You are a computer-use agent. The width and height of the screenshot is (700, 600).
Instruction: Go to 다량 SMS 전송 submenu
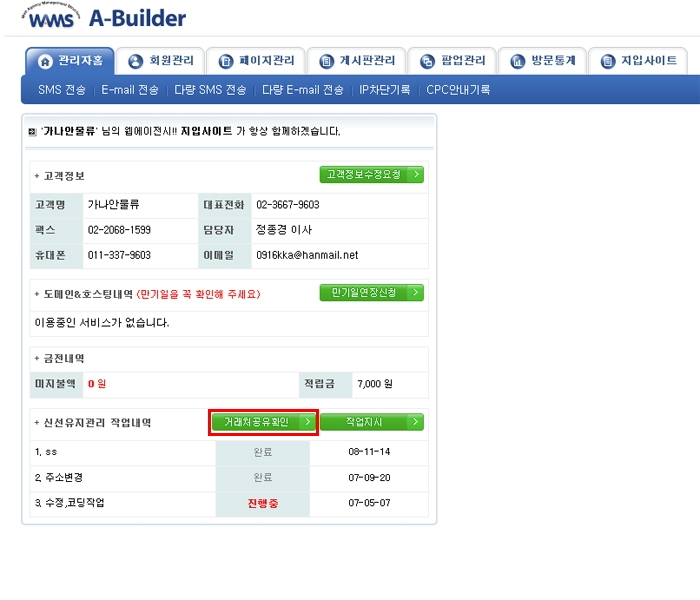click(x=209, y=90)
